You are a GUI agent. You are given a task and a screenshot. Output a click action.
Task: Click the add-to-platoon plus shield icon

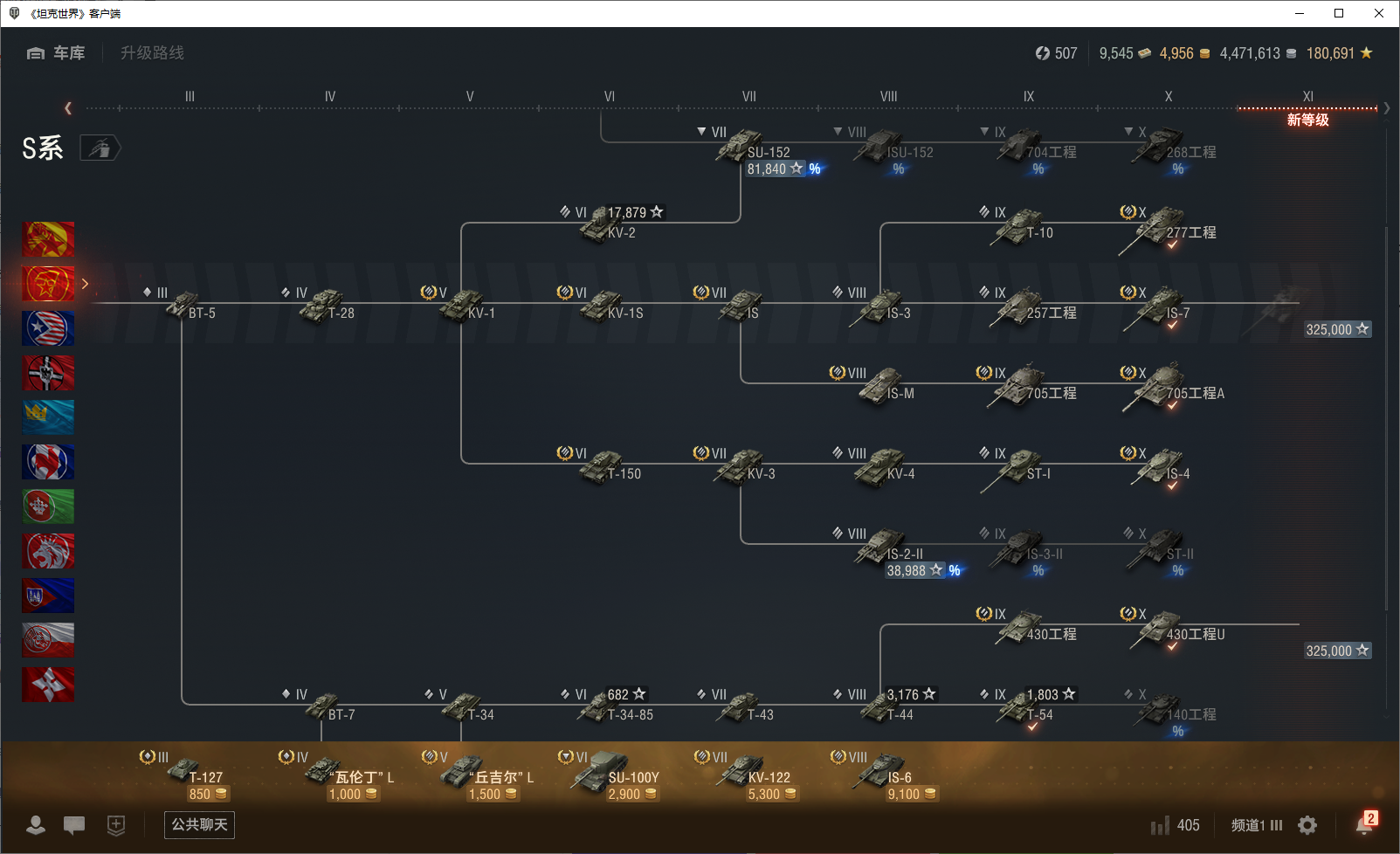click(116, 824)
